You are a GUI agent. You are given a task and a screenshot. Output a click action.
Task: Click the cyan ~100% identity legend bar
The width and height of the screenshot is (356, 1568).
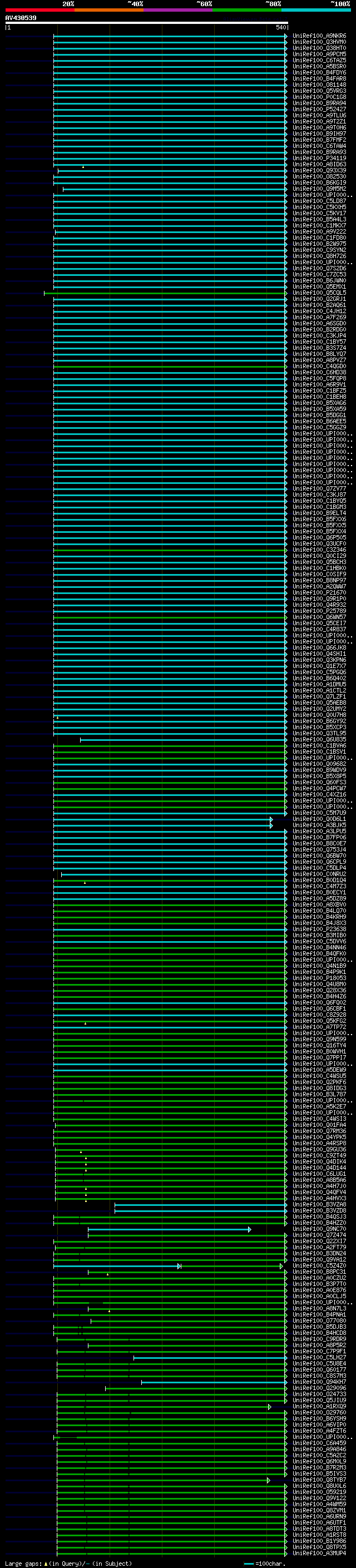pos(317,10)
